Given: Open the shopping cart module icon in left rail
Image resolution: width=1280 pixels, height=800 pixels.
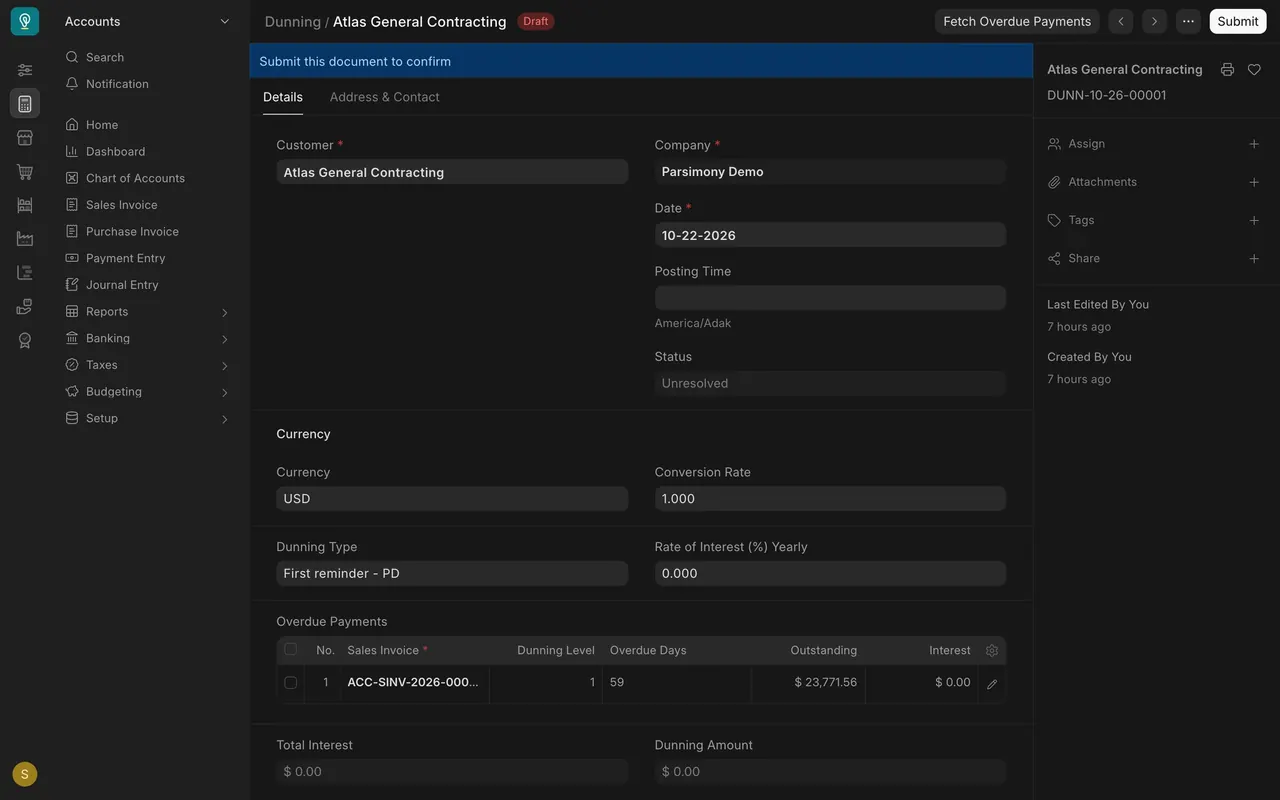Looking at the screenshot, I should pyautogui.click(x=25, y=171).
